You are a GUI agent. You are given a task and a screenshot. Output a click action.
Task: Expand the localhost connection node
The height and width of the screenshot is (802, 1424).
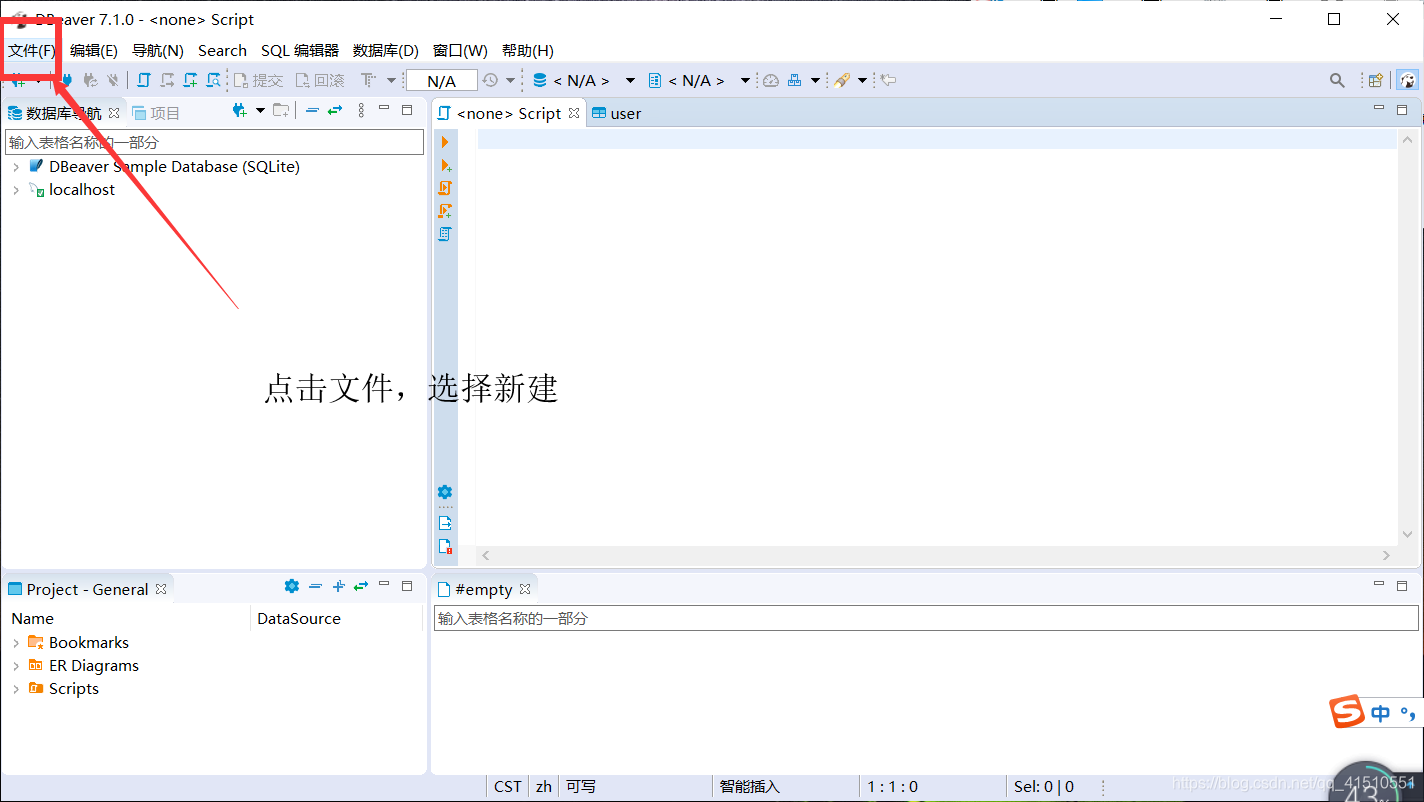coord(14,189)
